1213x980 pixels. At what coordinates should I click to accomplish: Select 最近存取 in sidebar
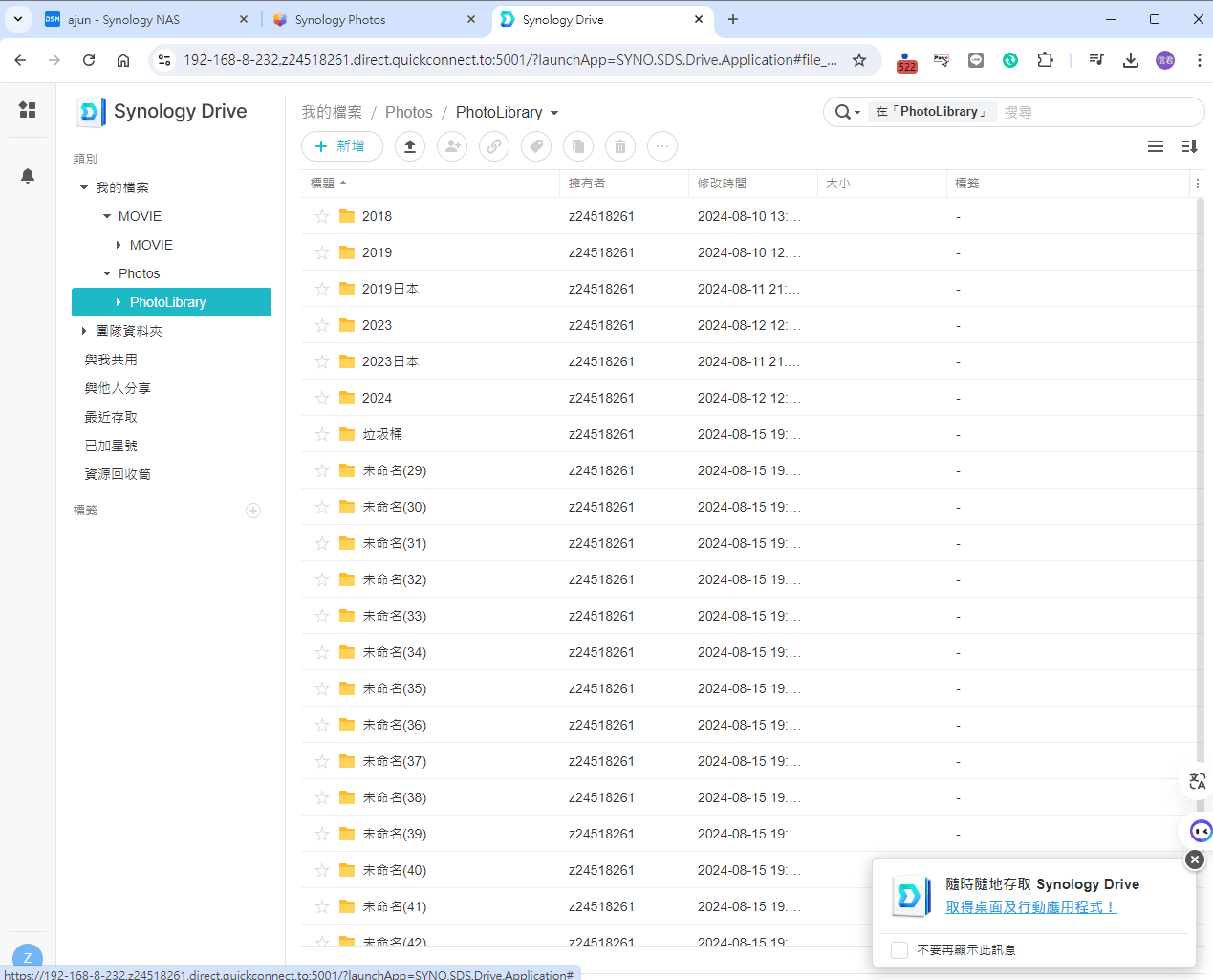click(111, 417)
